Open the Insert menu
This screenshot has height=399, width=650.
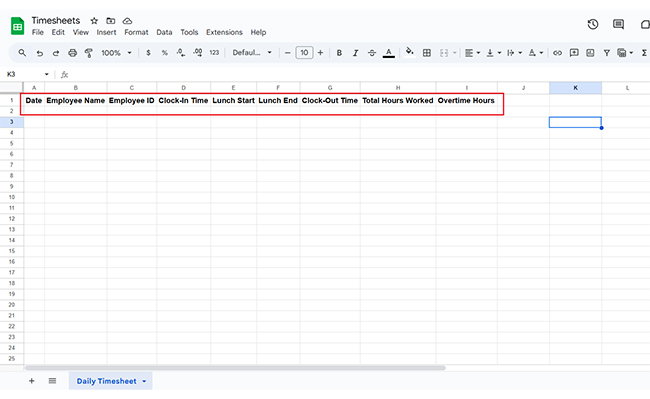point(107,32)
